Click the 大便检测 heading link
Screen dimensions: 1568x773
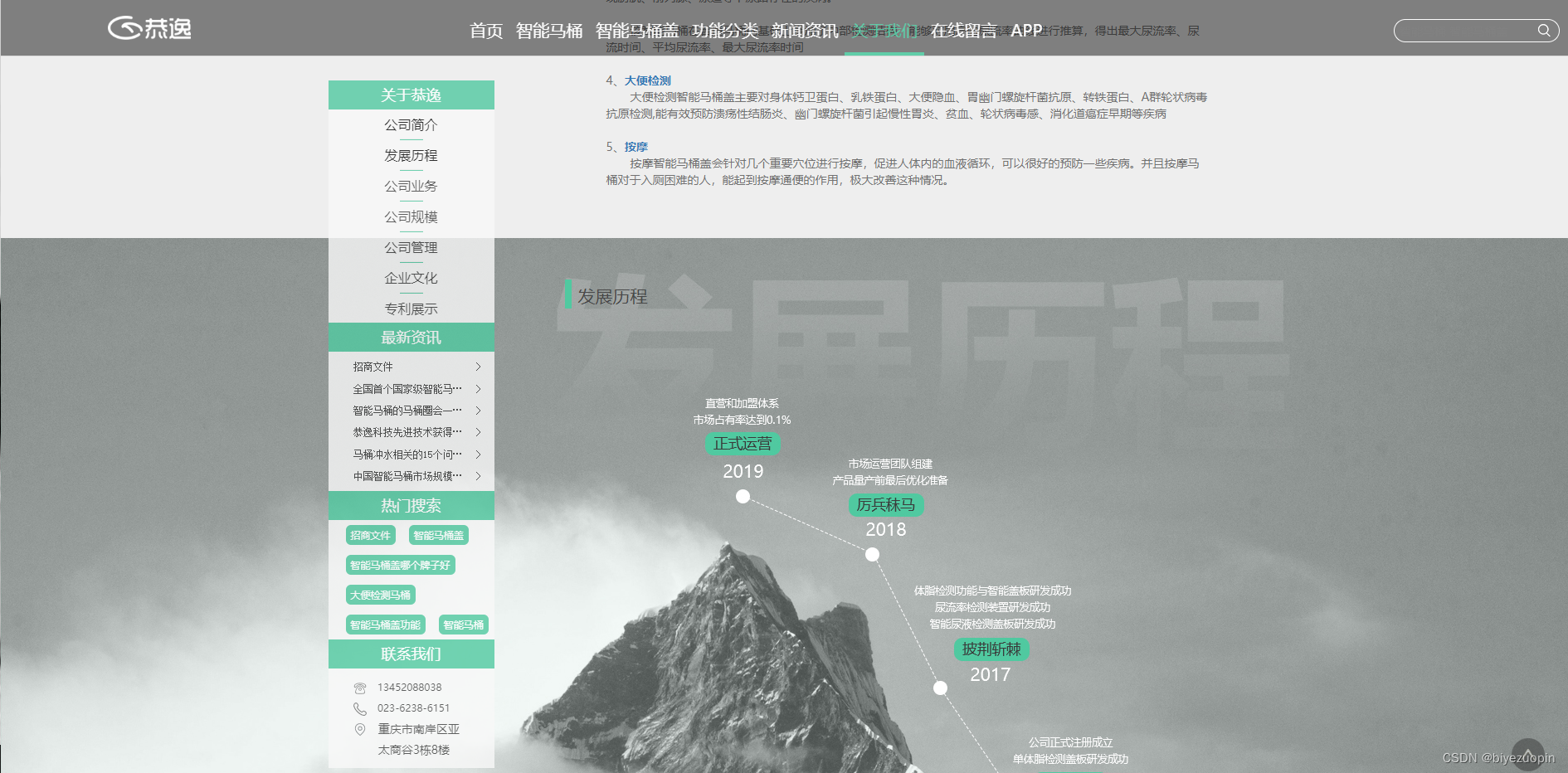[648, 80]
